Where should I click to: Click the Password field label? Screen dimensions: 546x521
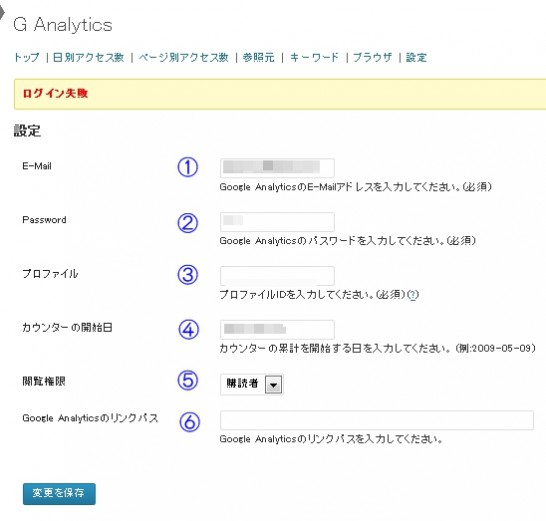[44, 220]
